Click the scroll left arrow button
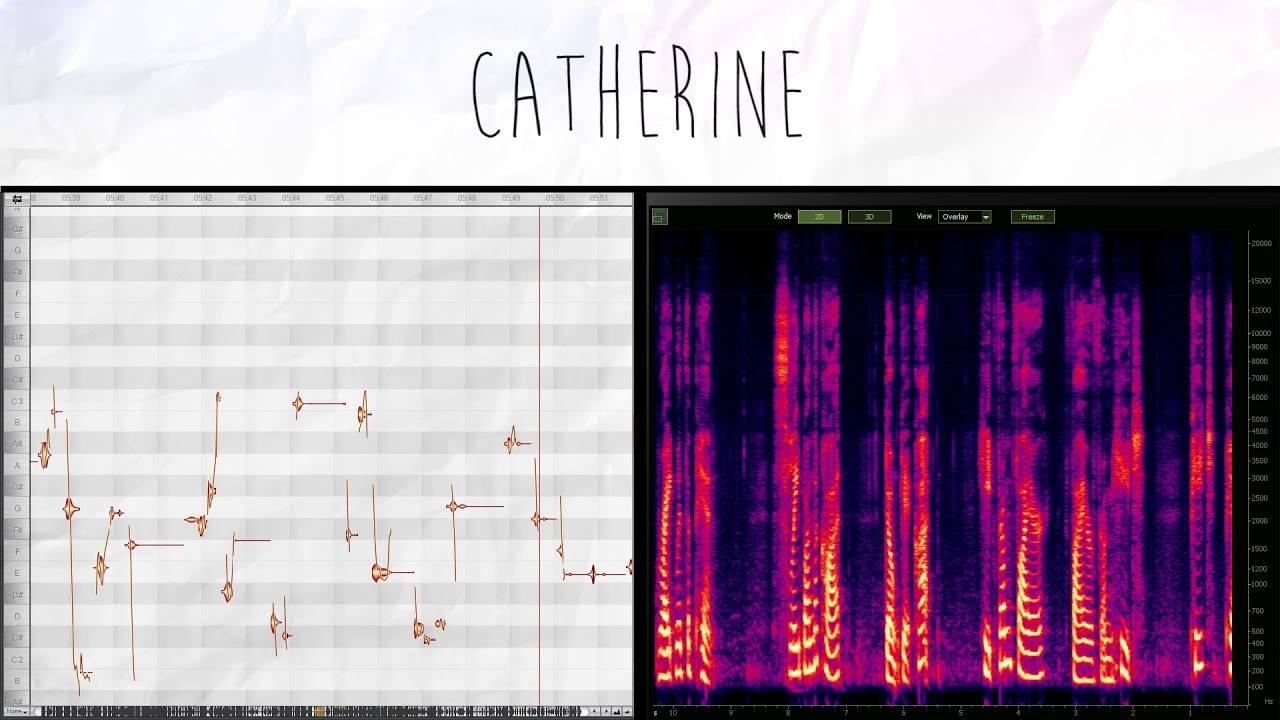 [x=594, y=711]
